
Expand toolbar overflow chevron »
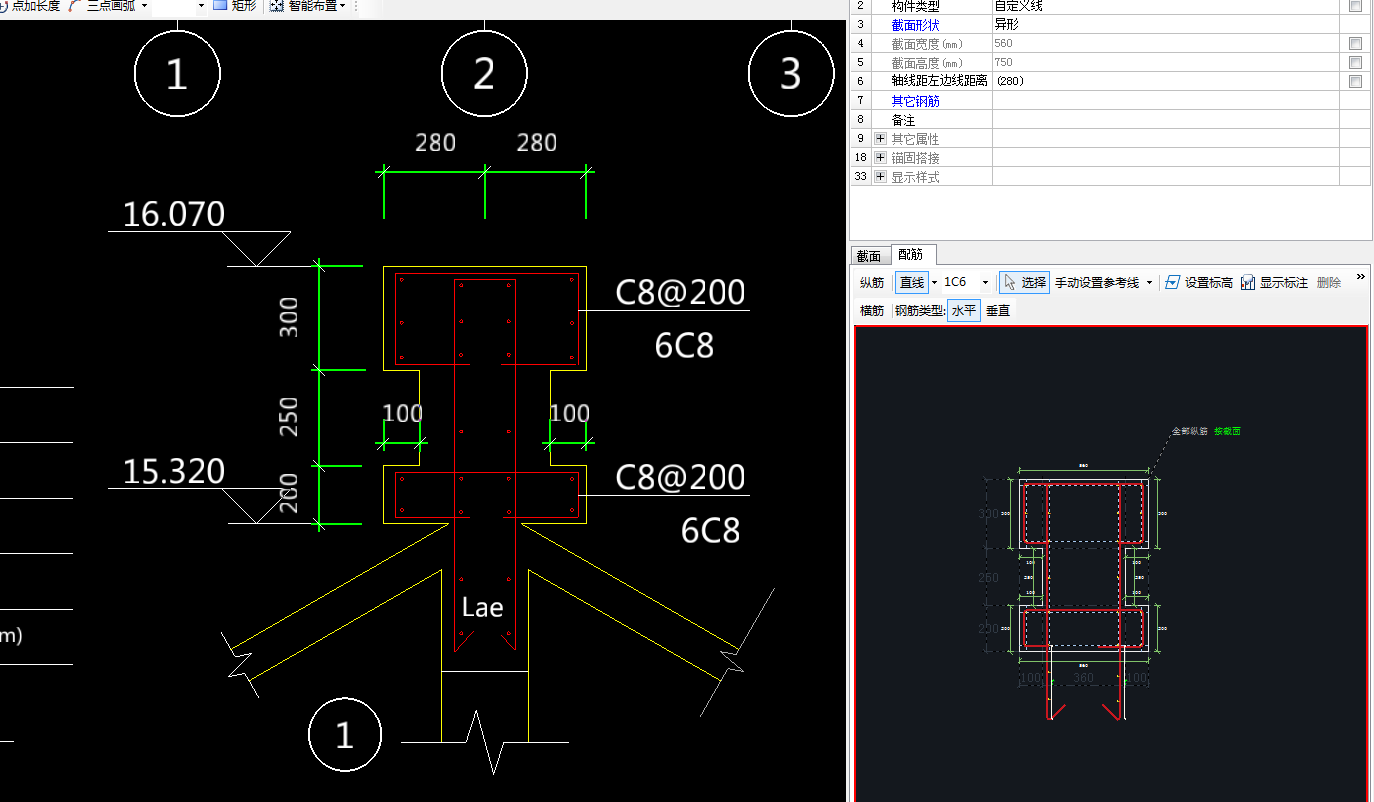click(1361, 277)
